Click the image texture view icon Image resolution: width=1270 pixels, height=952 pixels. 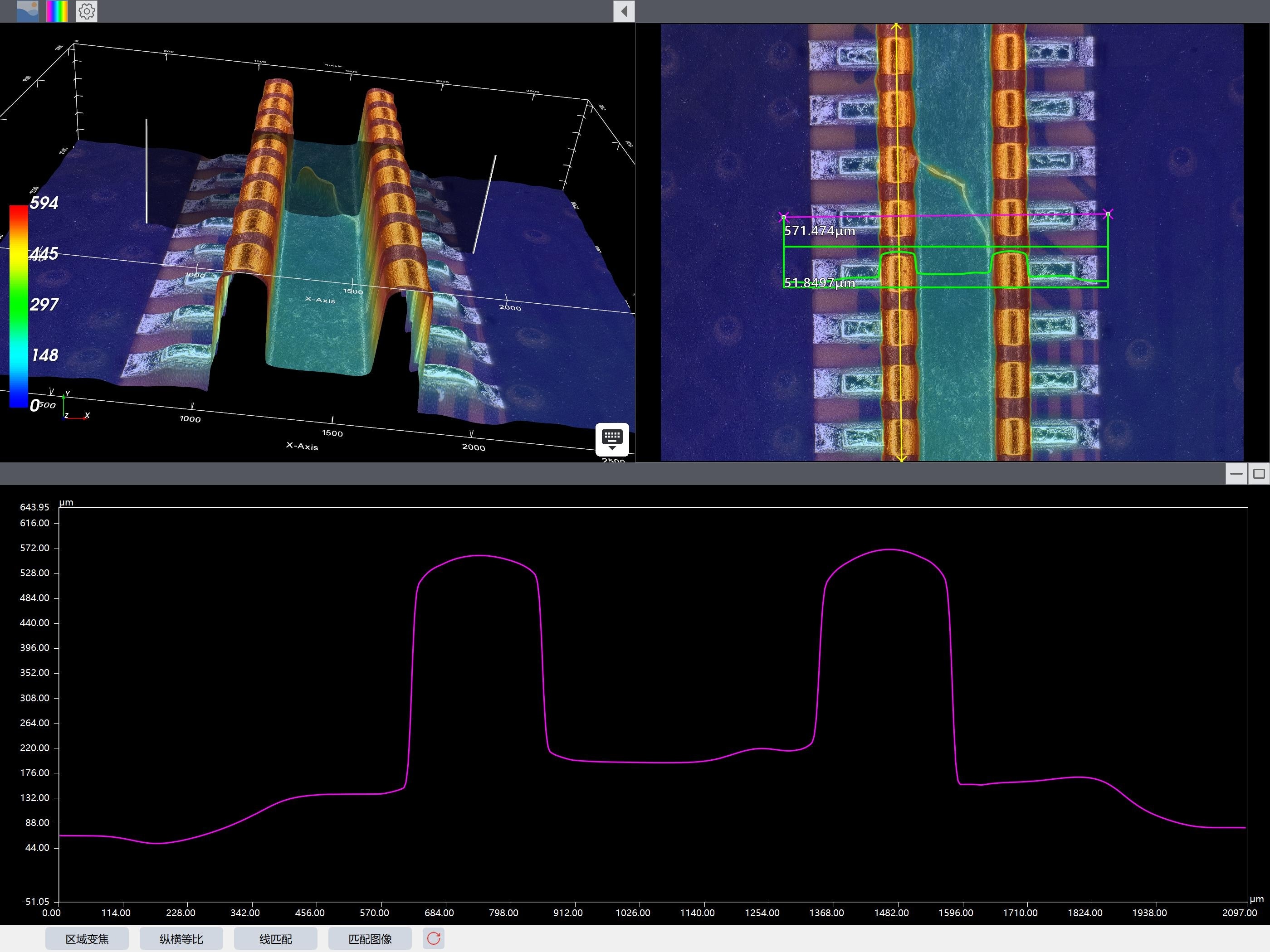(28, 11)
